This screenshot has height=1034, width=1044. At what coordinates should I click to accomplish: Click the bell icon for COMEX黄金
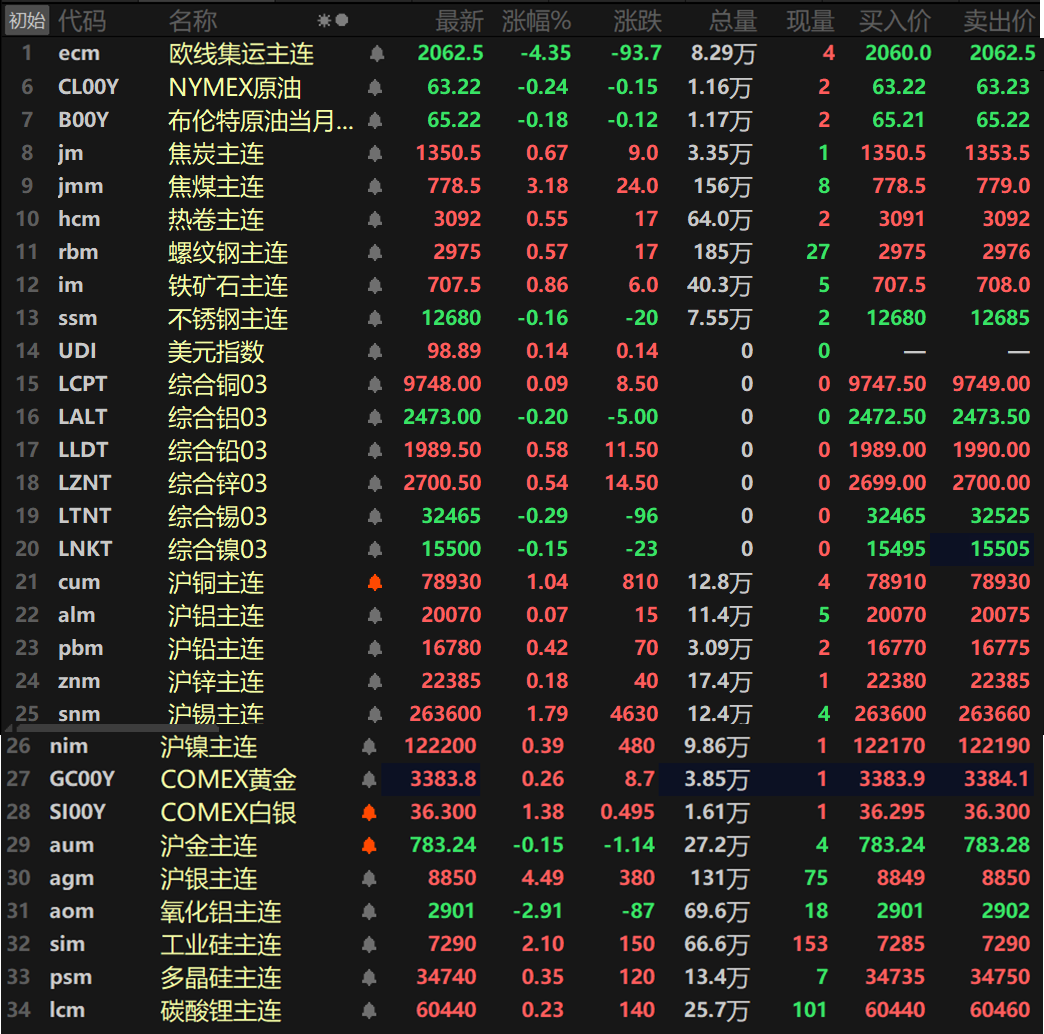coord(369,779)
